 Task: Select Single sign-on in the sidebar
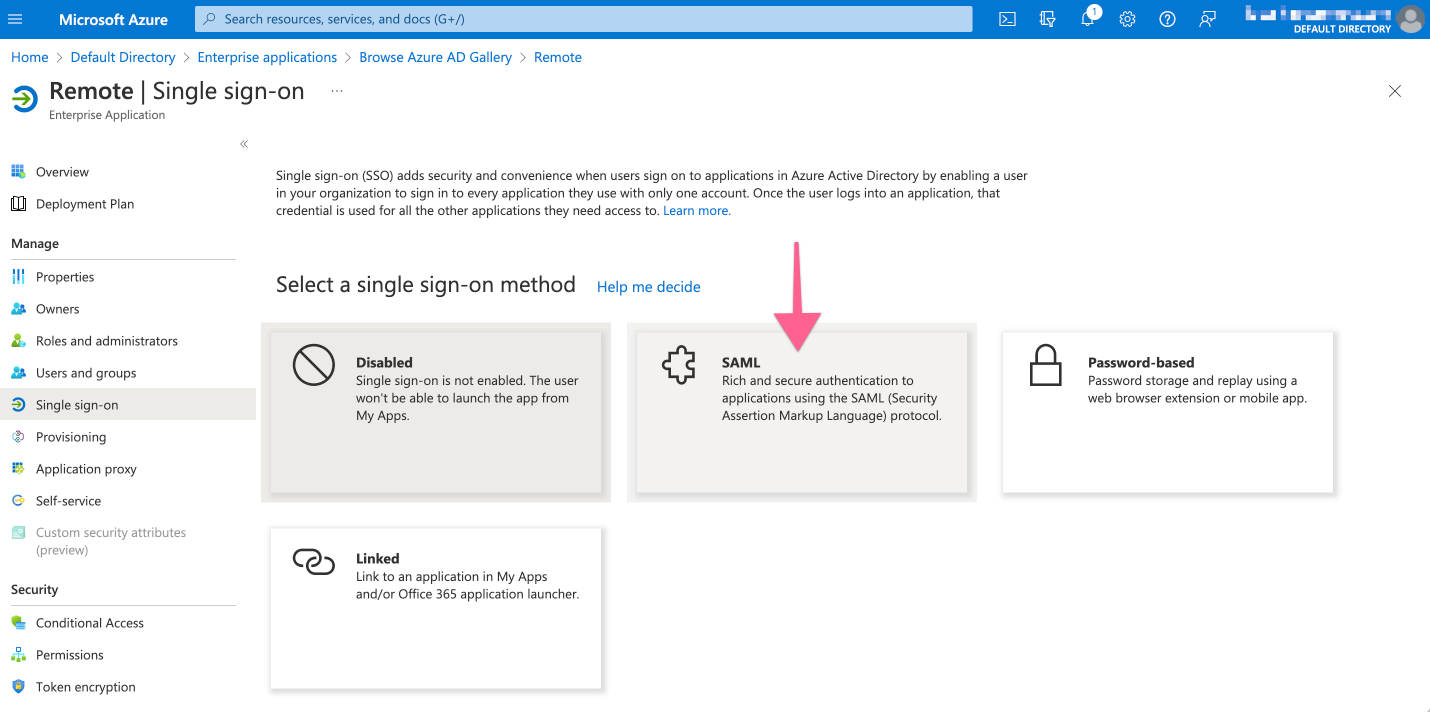pos(78,404)
